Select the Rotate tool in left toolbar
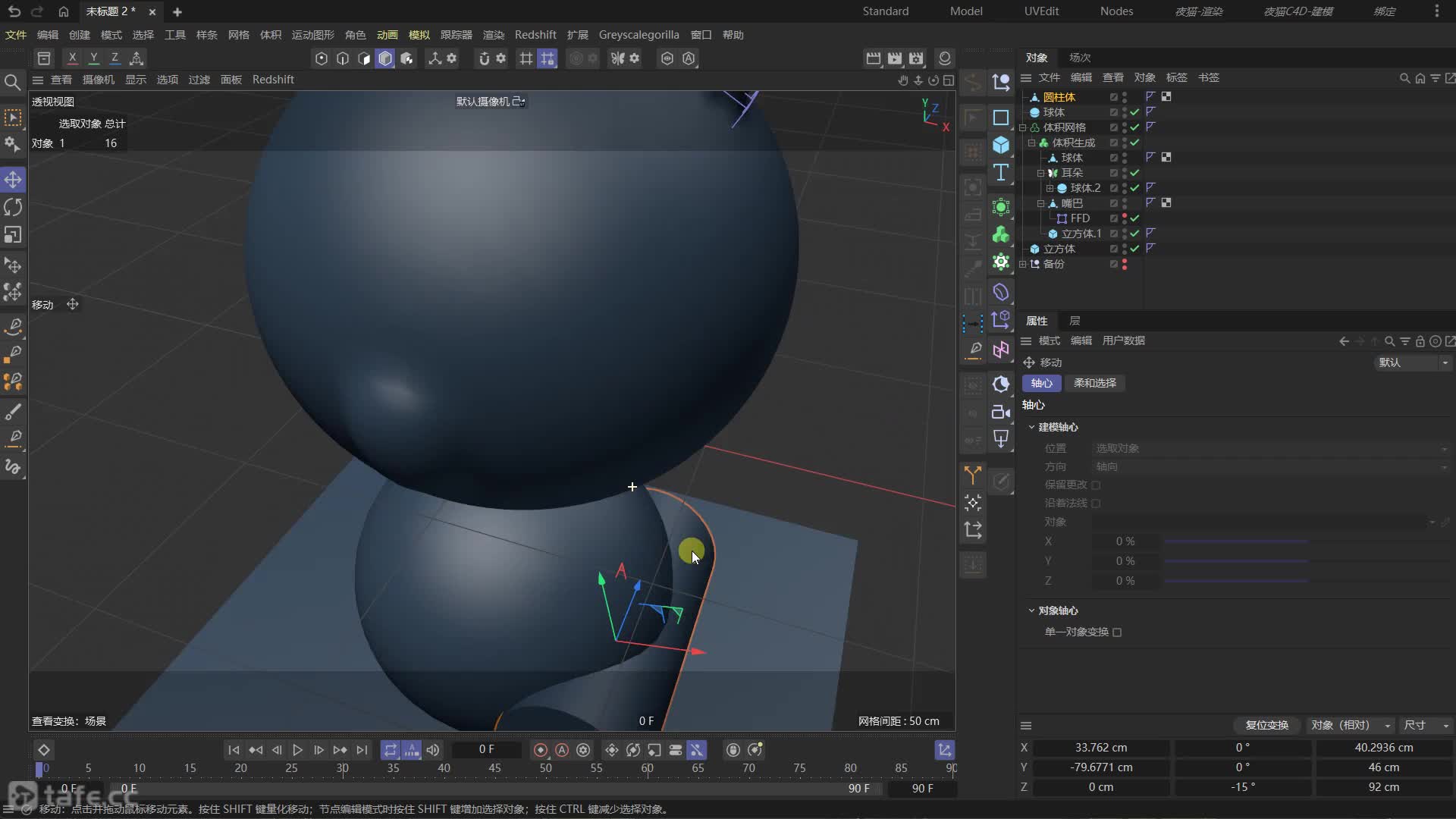1456x819 pixels. 13,207
